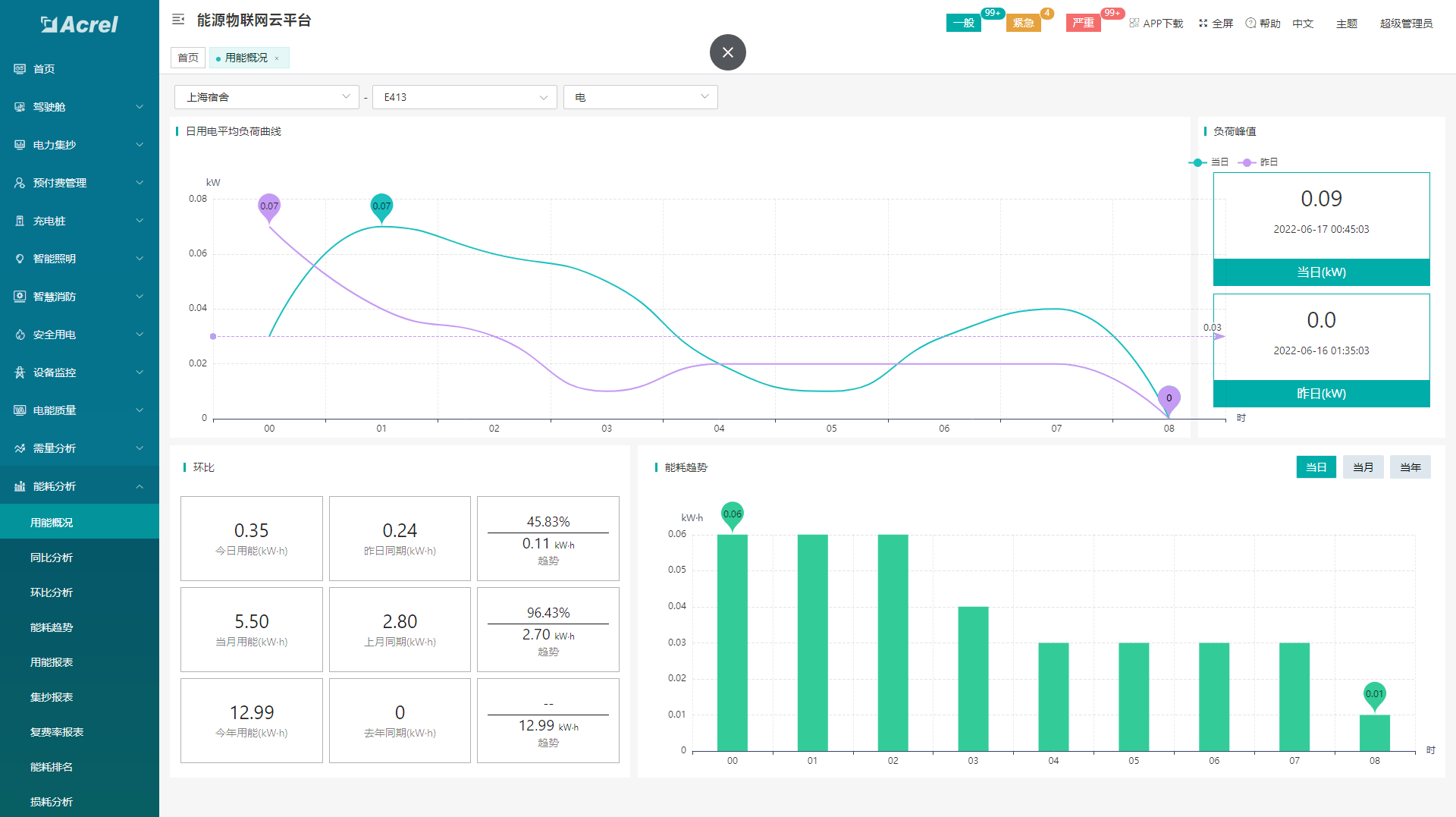Open 损耗分析 in sidebar
This screenshot has height=817, width=1456.
coord(80,801)
